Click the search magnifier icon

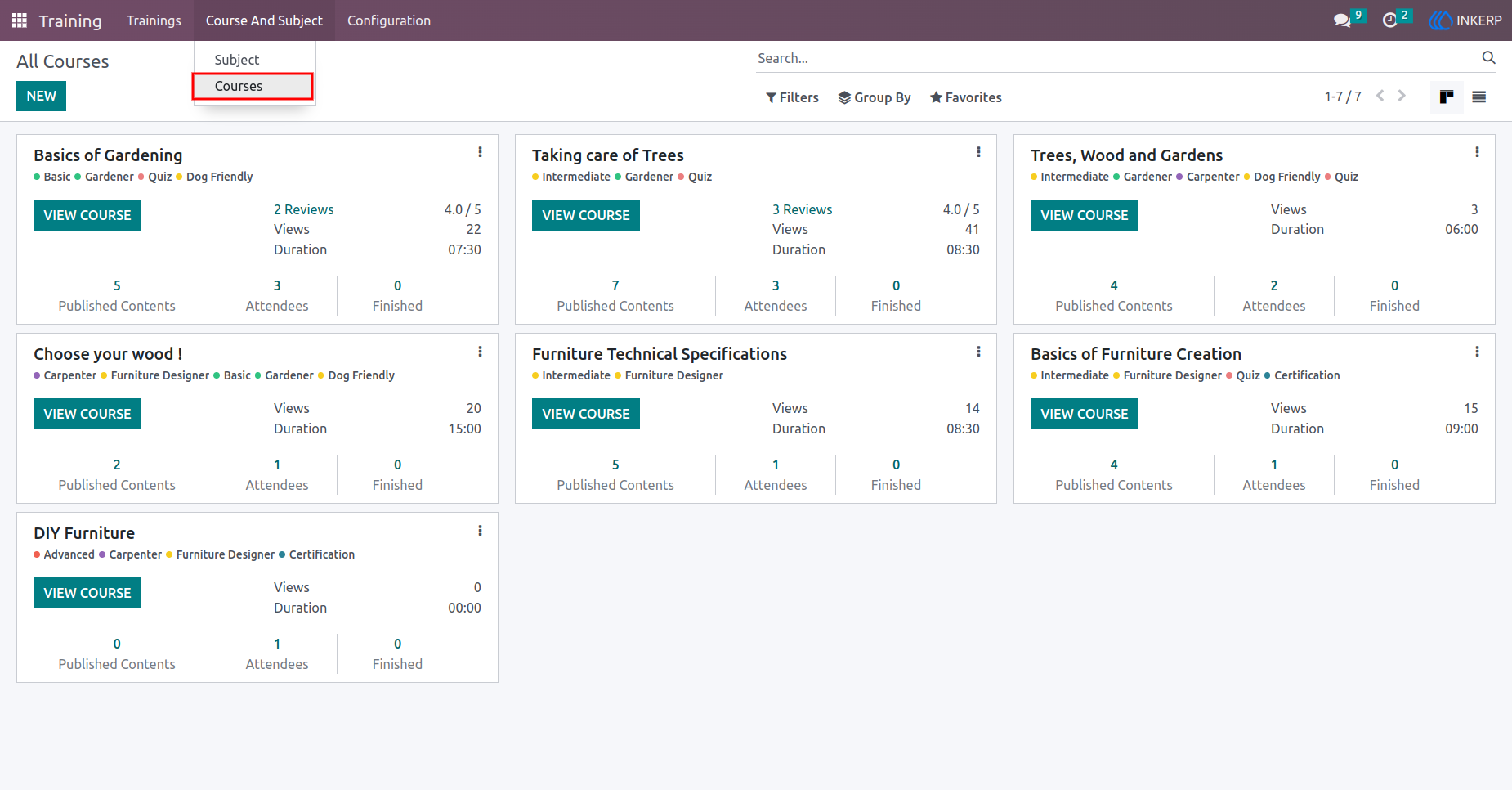(1488, 57)
